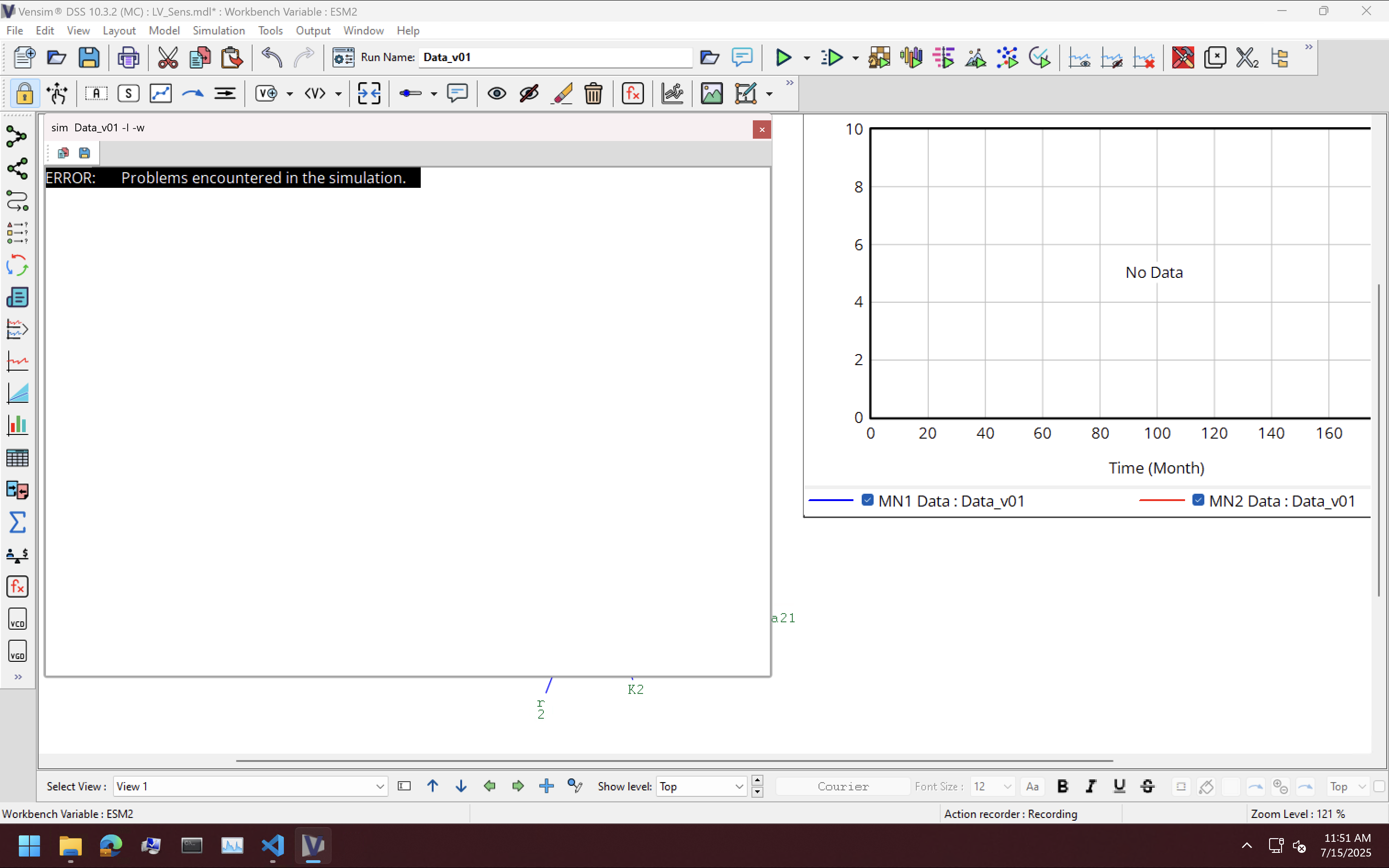Open the Simulation menu
This screenshot has height=868, width=1389.
[x=219, y=30]
